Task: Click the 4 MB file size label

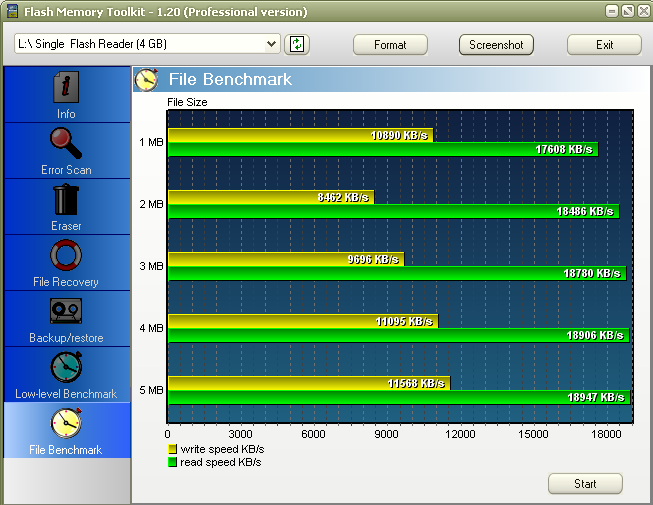Action: (x=151, y=328)
